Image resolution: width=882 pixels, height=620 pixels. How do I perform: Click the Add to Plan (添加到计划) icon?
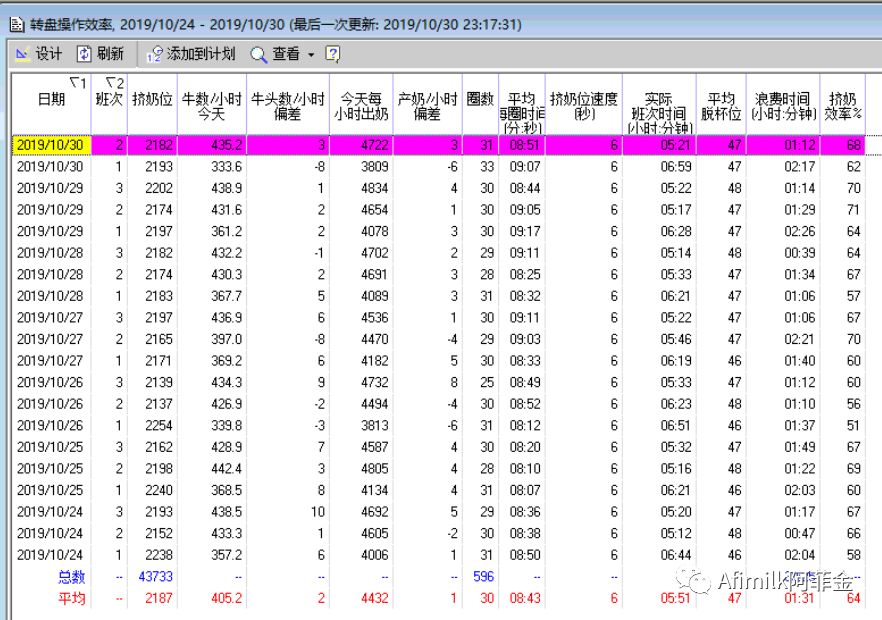155,54
